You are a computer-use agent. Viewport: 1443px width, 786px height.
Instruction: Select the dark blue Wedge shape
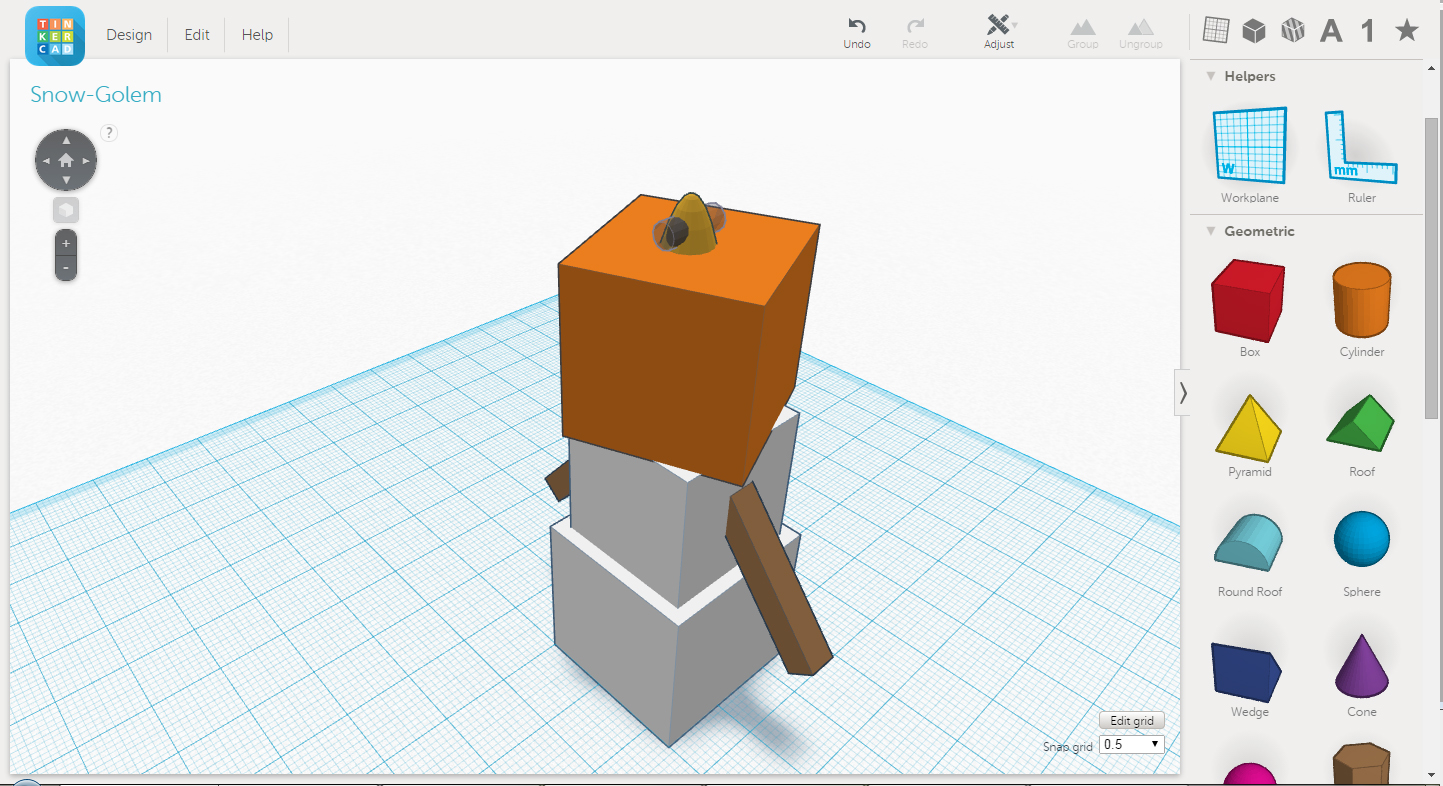coord(1249,678)
